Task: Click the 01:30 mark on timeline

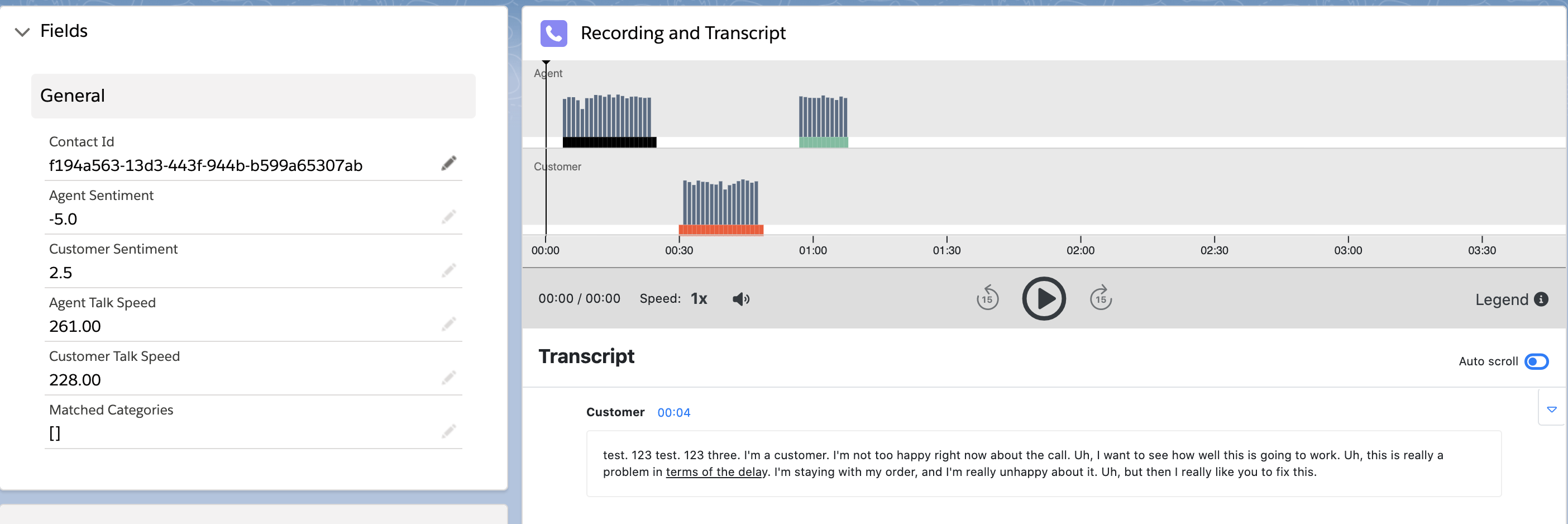Action: point(946,250)
